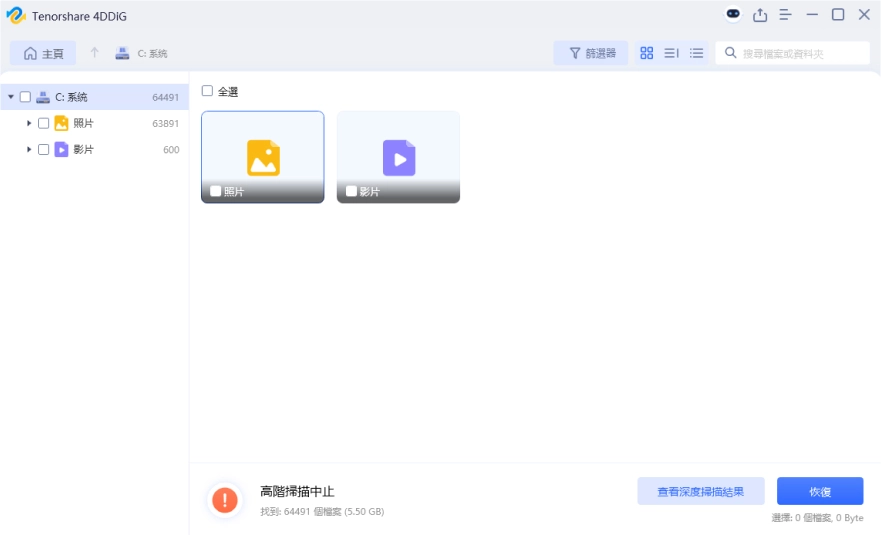Select 影片 row in sidebar tree
The image size is (881, 535).
point(94,149)
